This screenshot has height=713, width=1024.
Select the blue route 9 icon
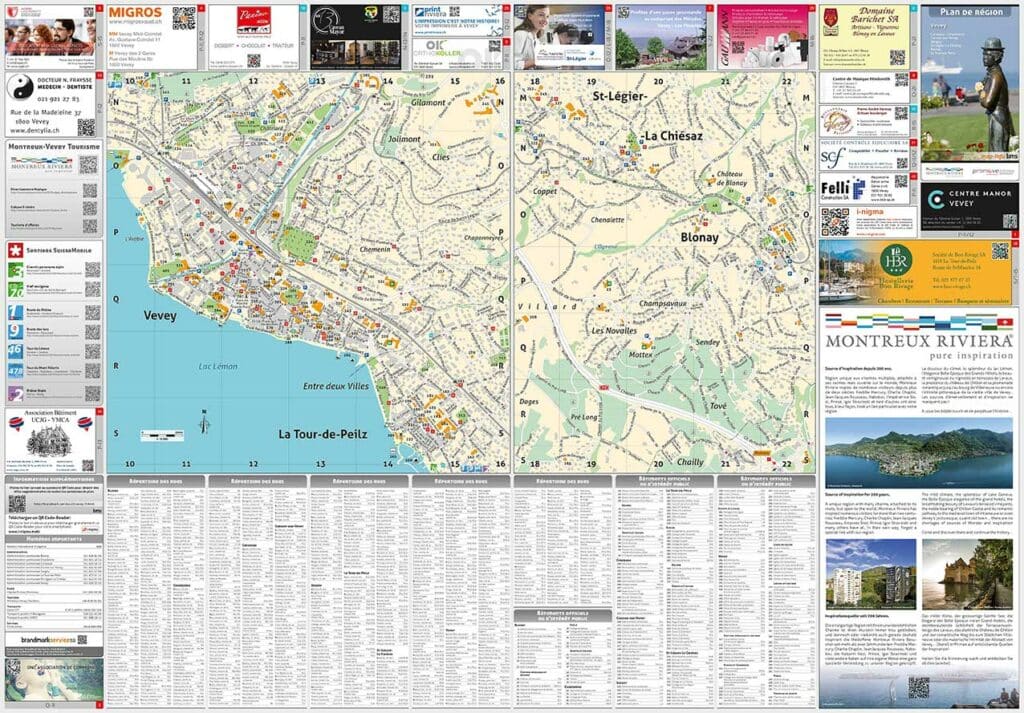point(15,331)
